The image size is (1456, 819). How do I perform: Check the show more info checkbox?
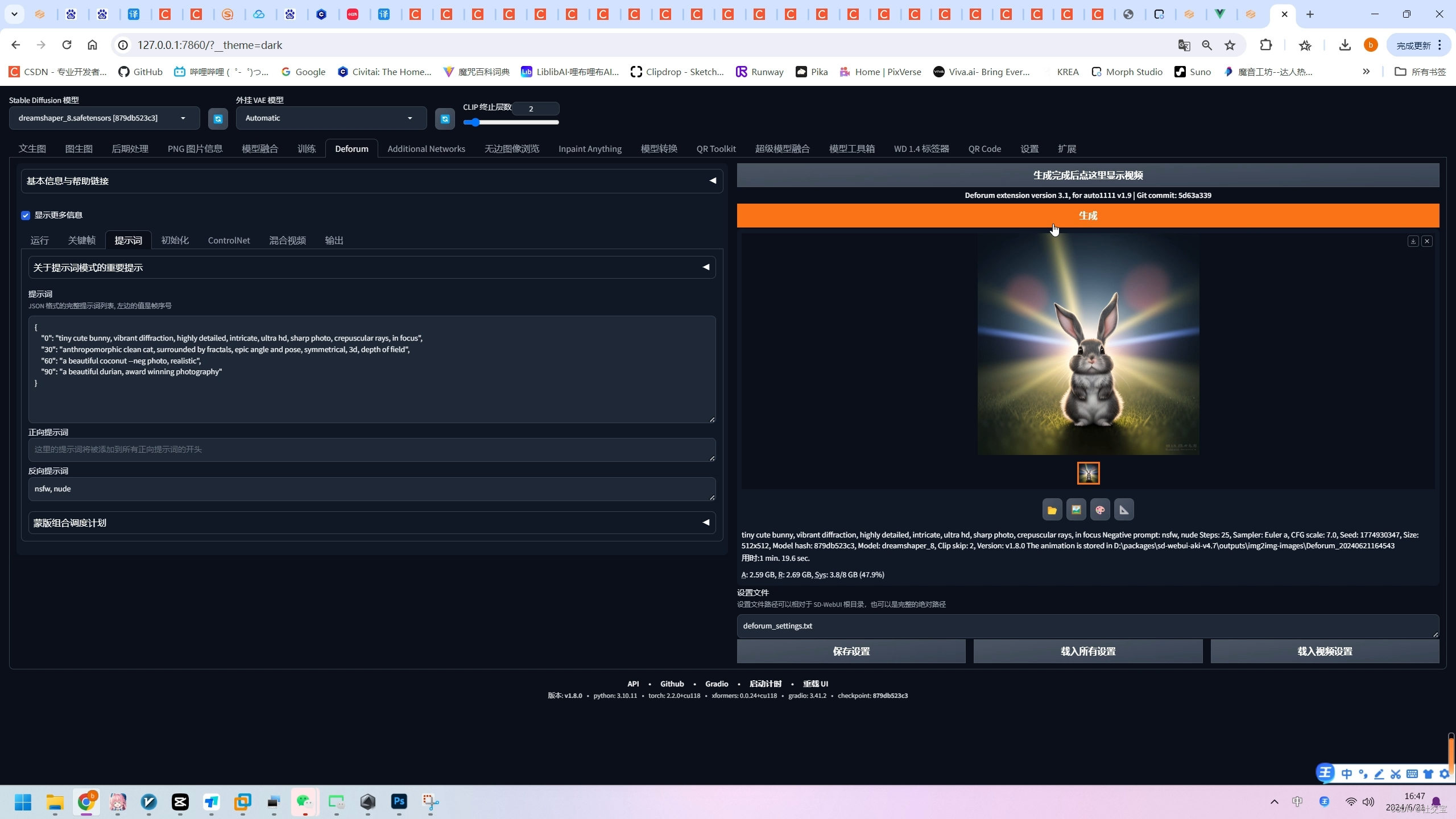(25, 214)
